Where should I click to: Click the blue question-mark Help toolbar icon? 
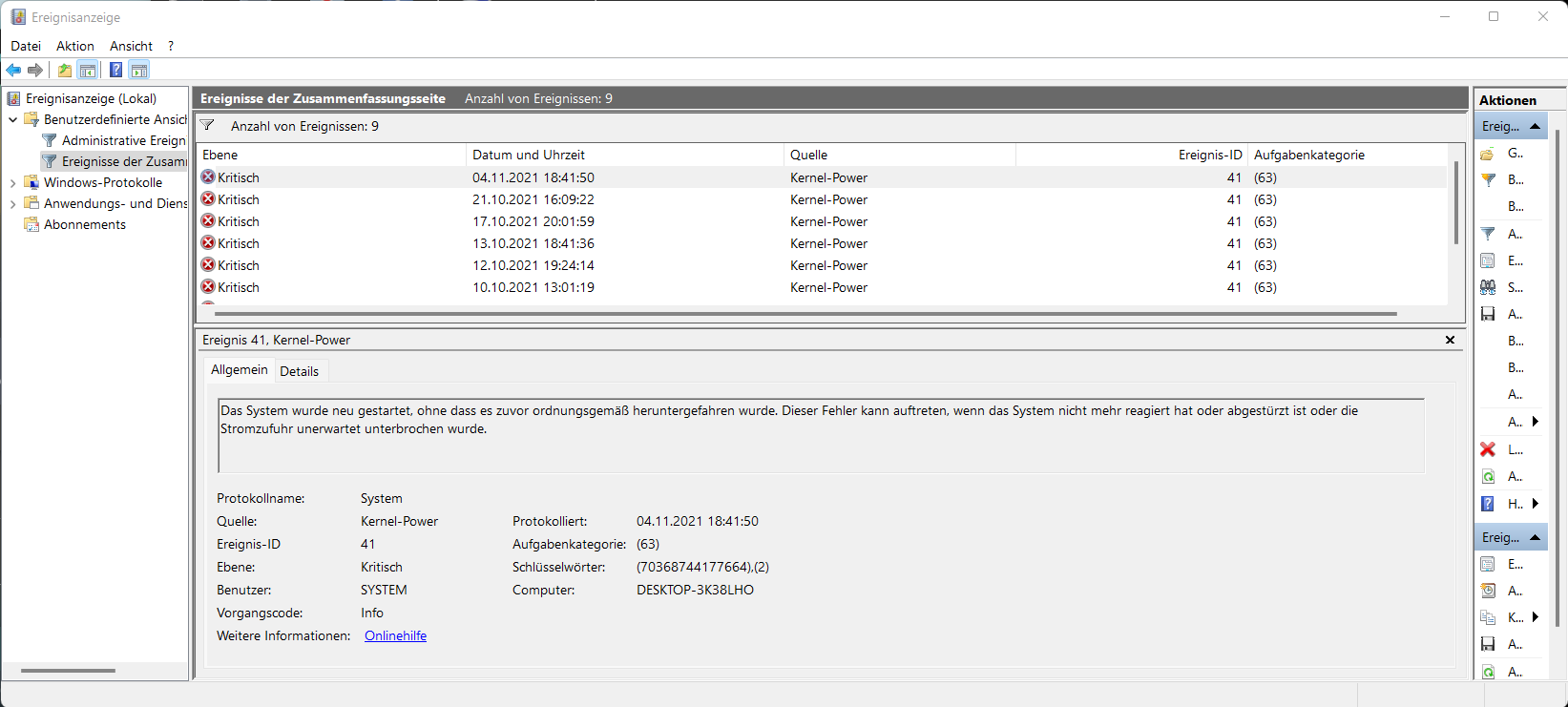[115, 70]
